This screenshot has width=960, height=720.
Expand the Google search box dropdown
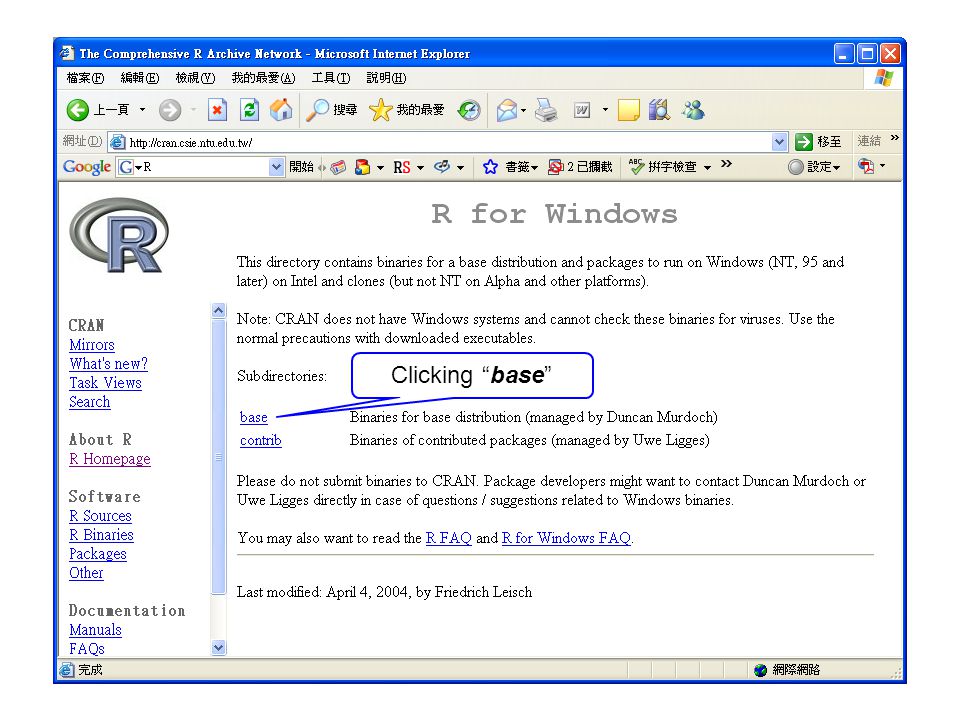click(276, 167)
